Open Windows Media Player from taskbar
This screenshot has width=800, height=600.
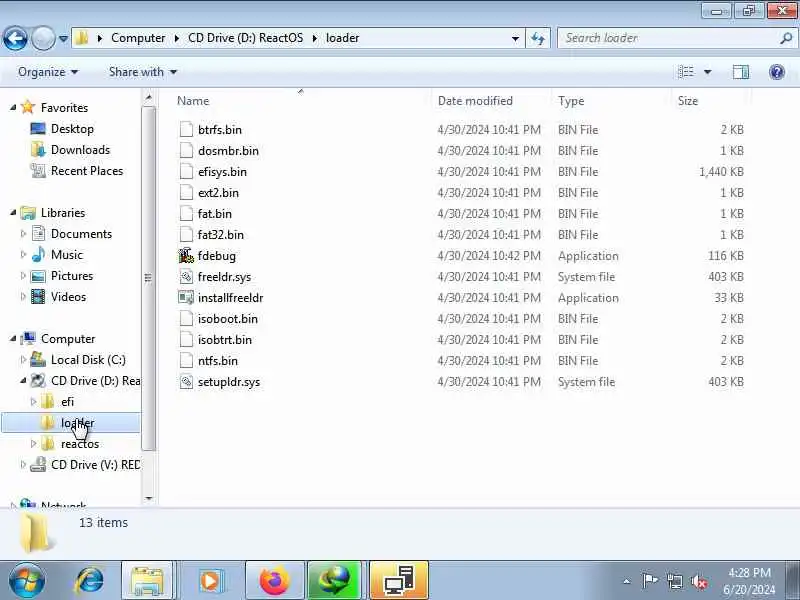(x=209, y=581)
